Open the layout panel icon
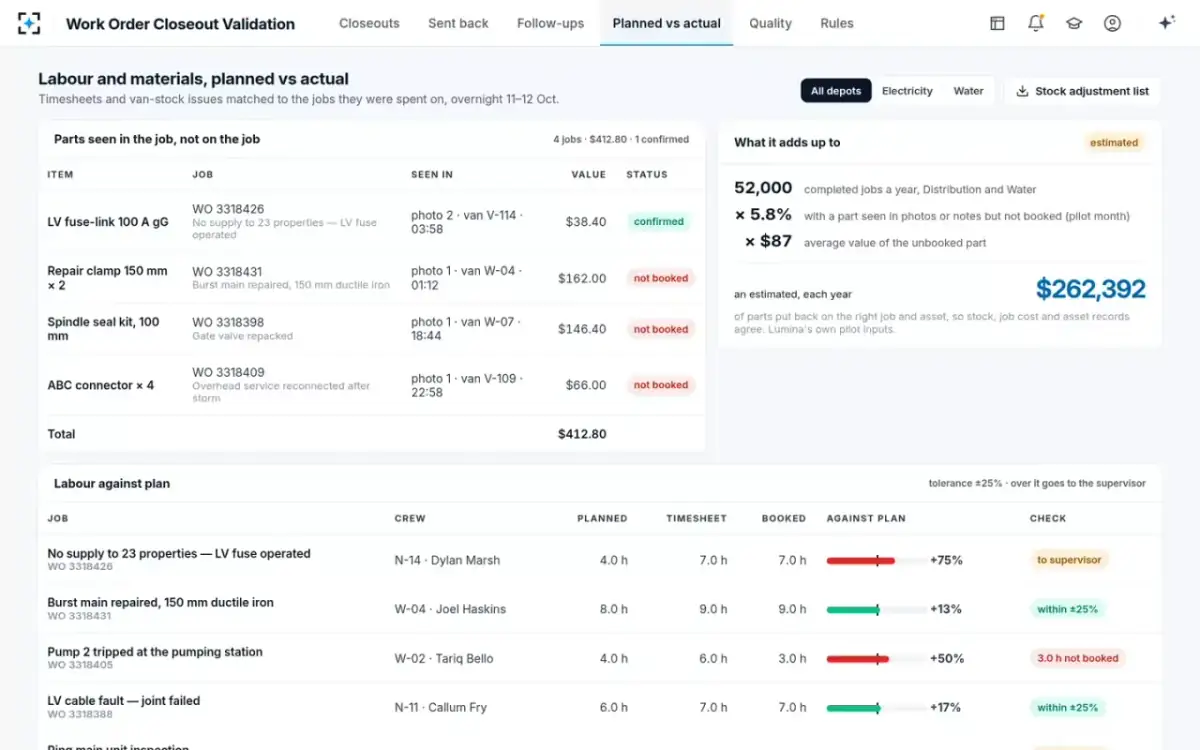Image resolution: width=1200 pixels, height=750 pixels. click(997, 23)
